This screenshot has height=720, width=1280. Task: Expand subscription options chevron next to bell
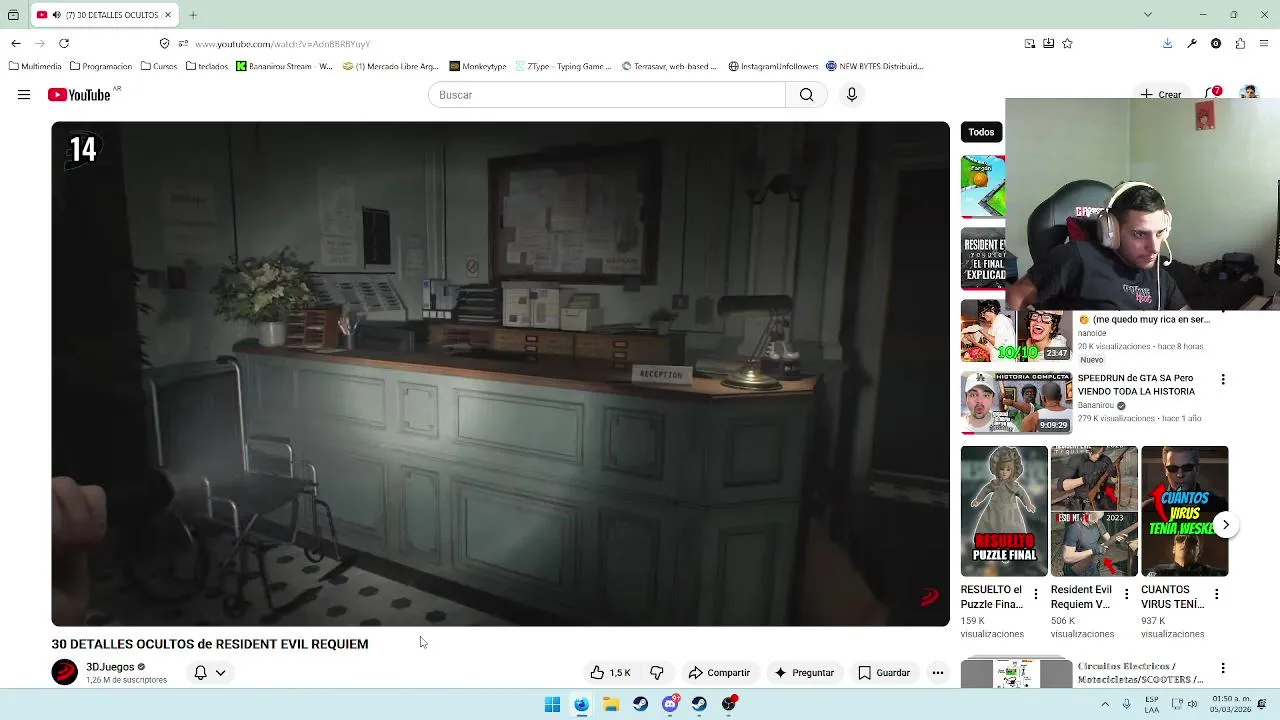tap(221, 673)
